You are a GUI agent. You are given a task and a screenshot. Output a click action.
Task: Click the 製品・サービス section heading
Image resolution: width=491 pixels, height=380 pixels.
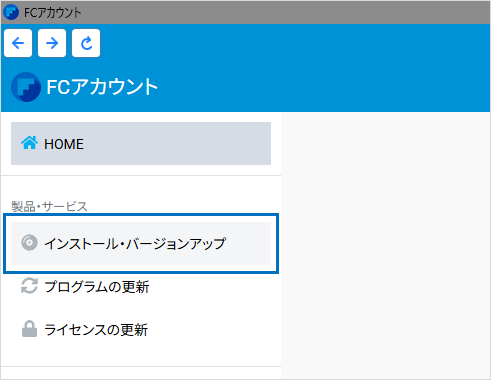[49, 207]
